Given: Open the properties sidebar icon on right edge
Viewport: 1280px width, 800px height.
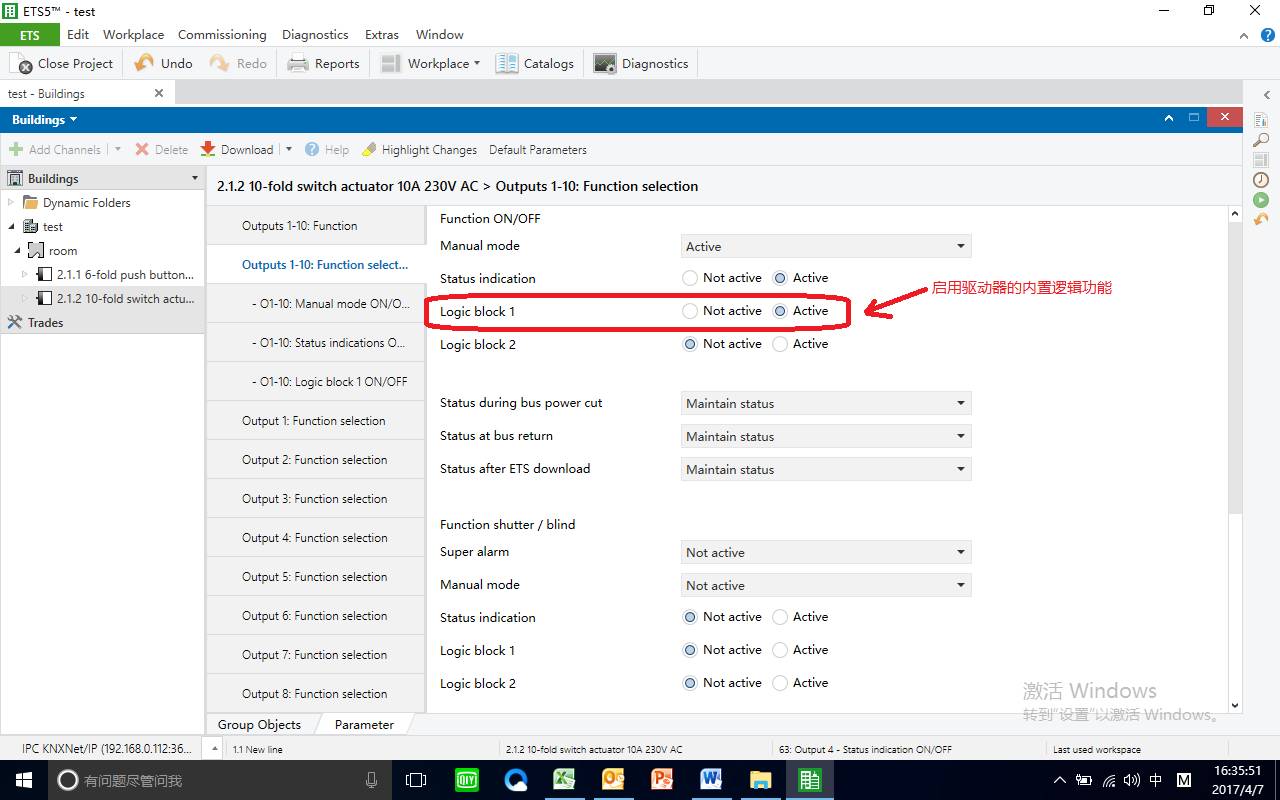Looking at the screenshot, I should point(1261,120).
